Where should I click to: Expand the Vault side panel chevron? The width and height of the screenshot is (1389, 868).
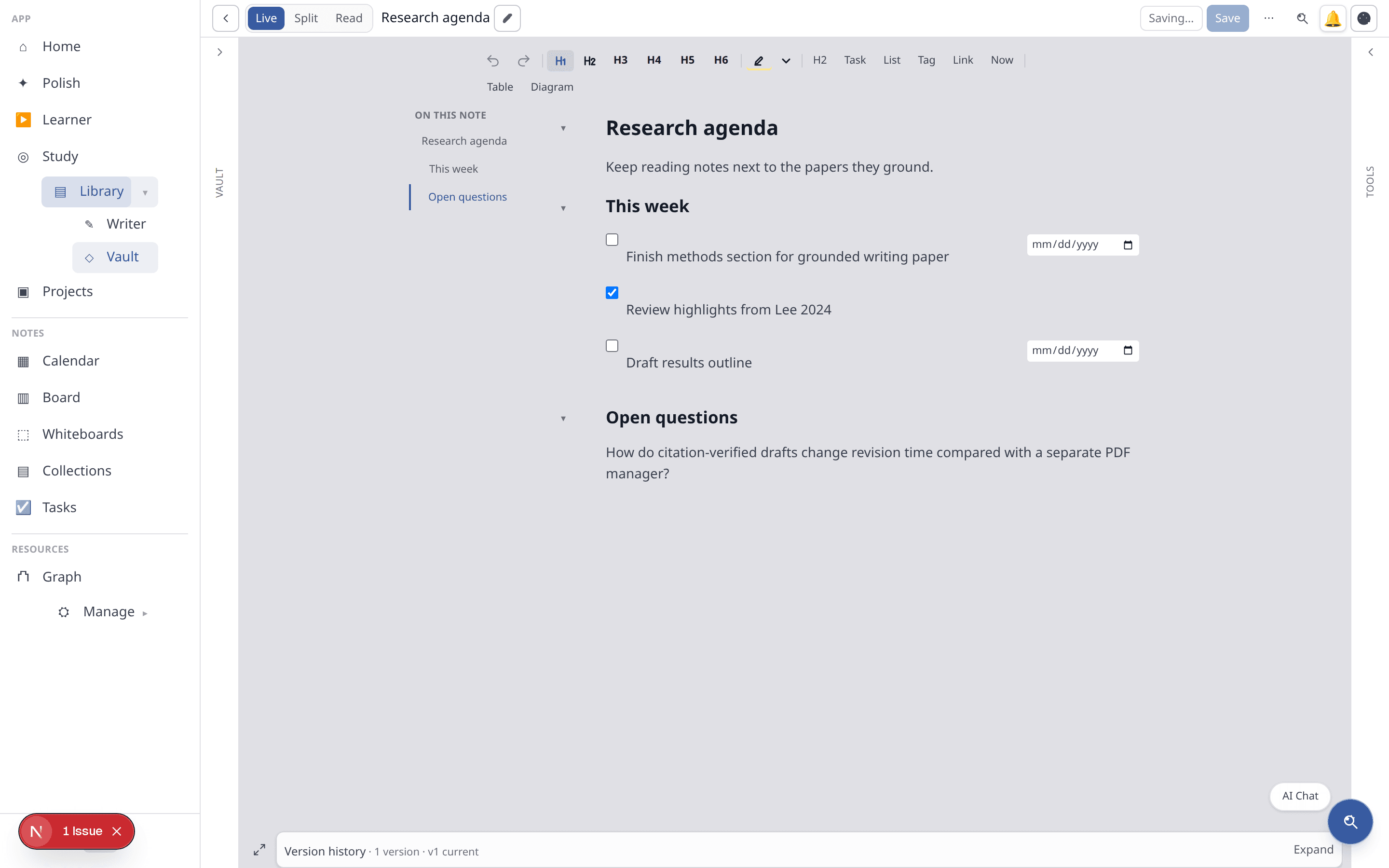[220, 52]
